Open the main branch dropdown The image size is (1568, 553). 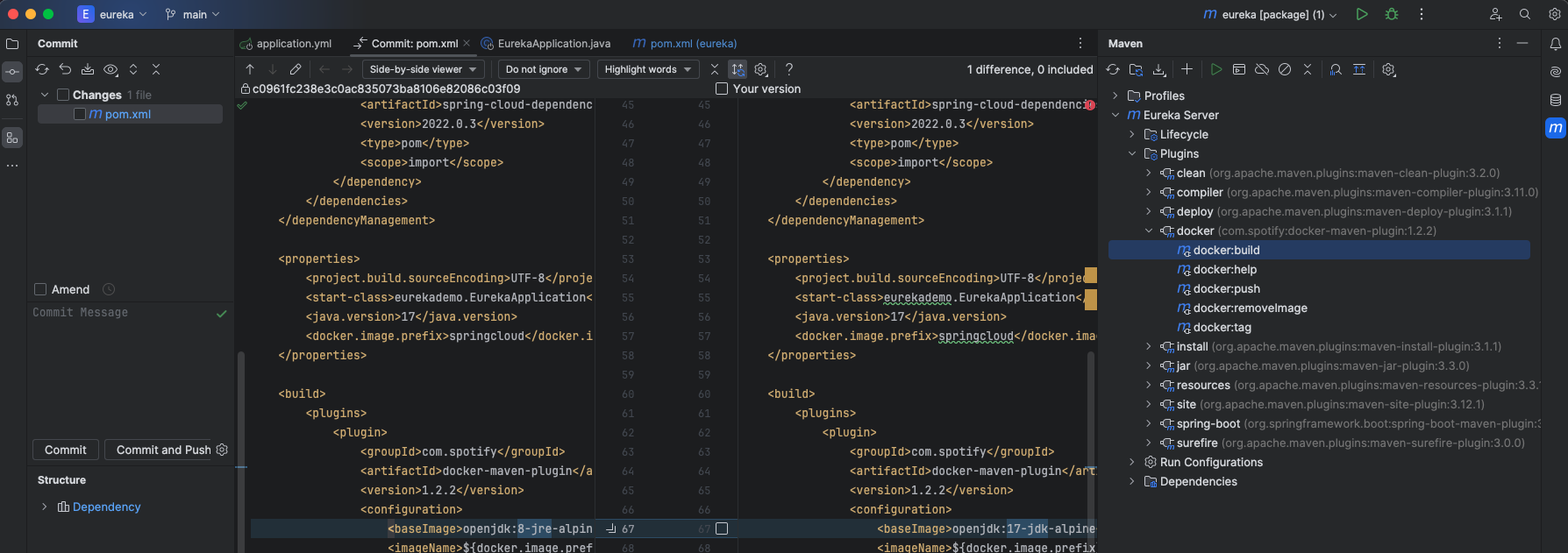(192, 14)
